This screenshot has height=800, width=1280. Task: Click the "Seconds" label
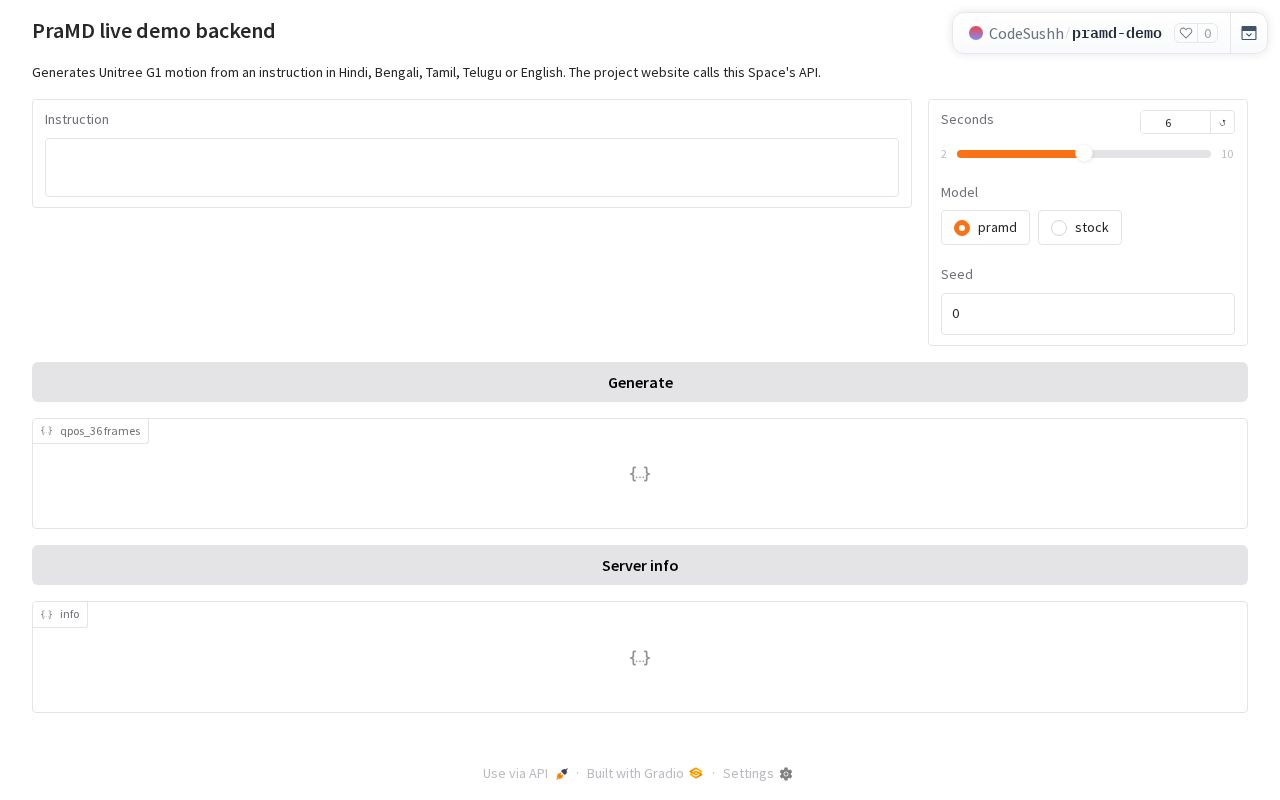pyautogui.click(x=967, y=119)
